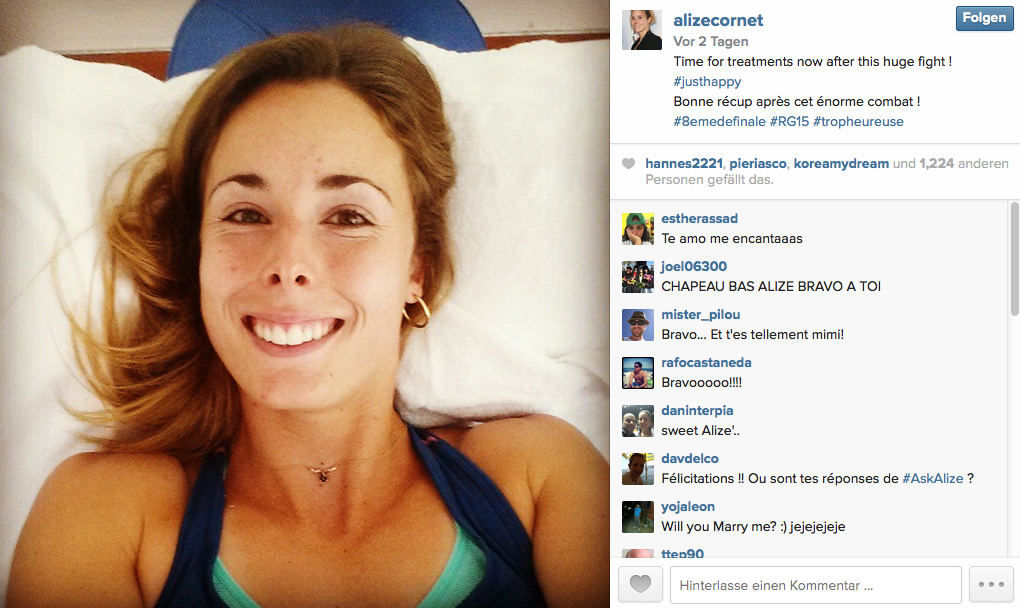Open mister_pilou's avatar thumbnail
The width and height of the screenshot is (1020, 608).
pyautogui.click(x=638, y=325)
